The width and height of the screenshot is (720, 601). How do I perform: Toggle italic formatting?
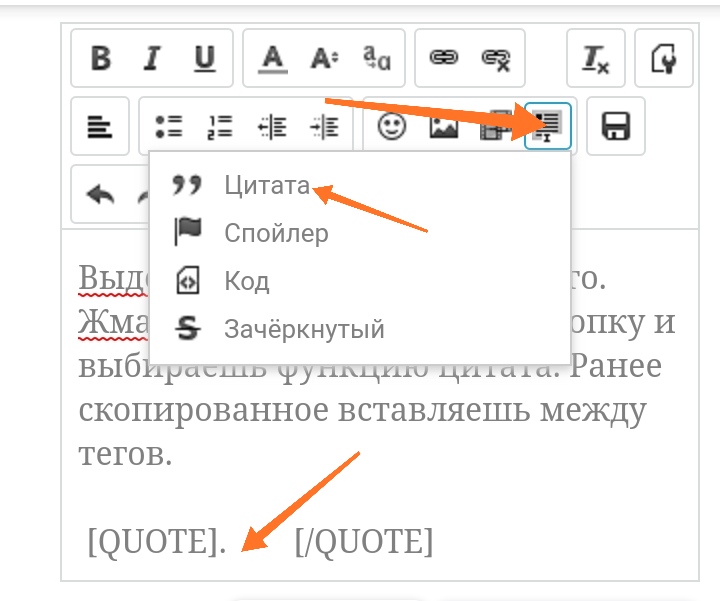[x=152, y=59]
